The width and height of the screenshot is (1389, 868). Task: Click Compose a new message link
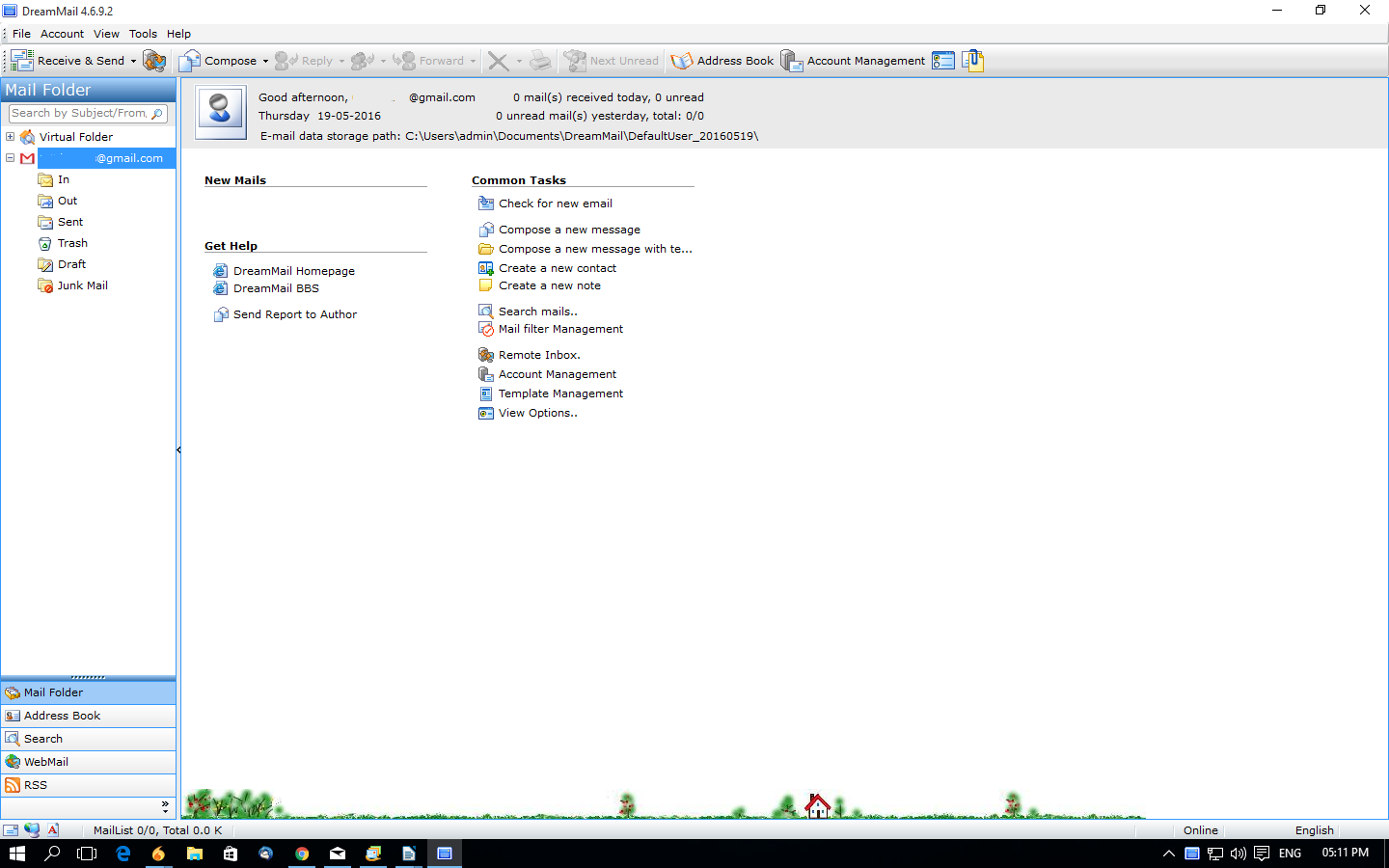pyautogui.click(x=569, y=230)
